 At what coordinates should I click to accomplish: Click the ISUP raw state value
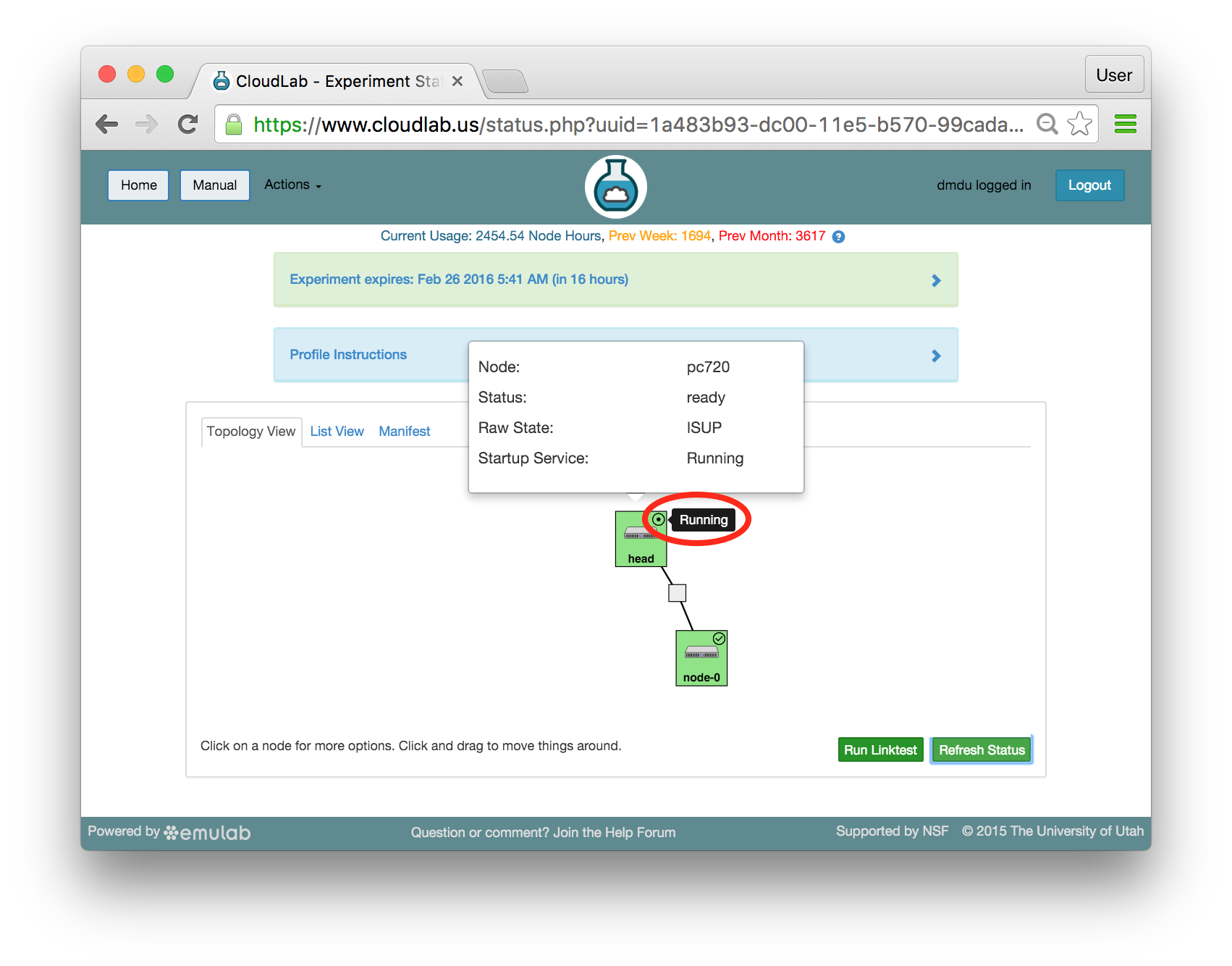pos(704,428)
